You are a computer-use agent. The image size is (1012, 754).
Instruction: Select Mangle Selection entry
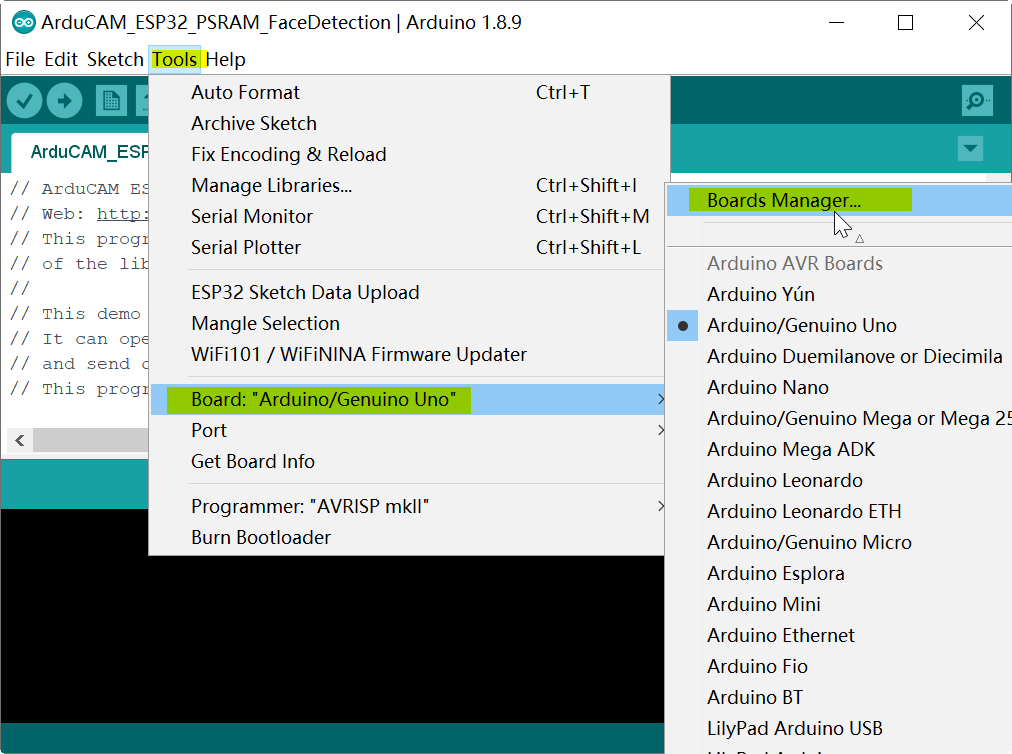(407, 323)
